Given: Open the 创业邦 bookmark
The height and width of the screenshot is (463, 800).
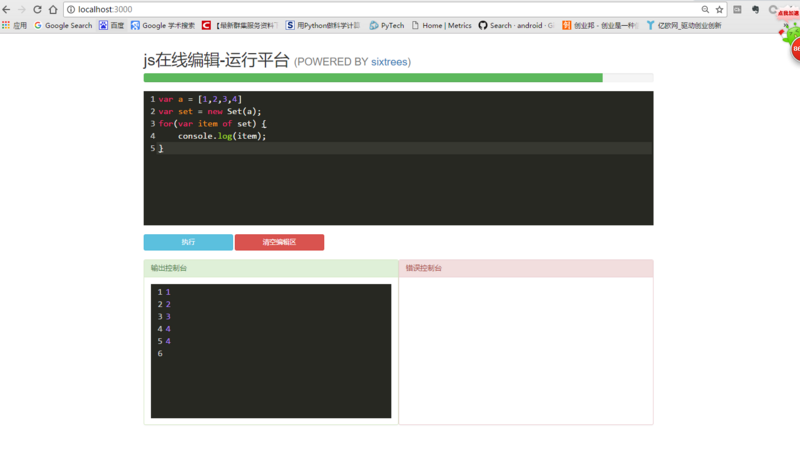Looking at the screenshot, I should point(600,25).
